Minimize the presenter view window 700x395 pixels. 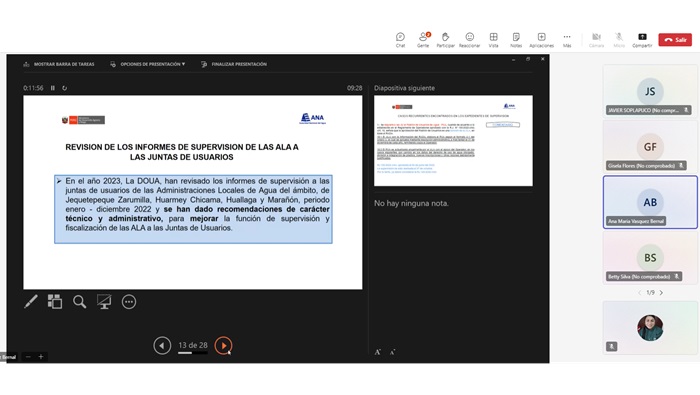[x=513, y=59]
